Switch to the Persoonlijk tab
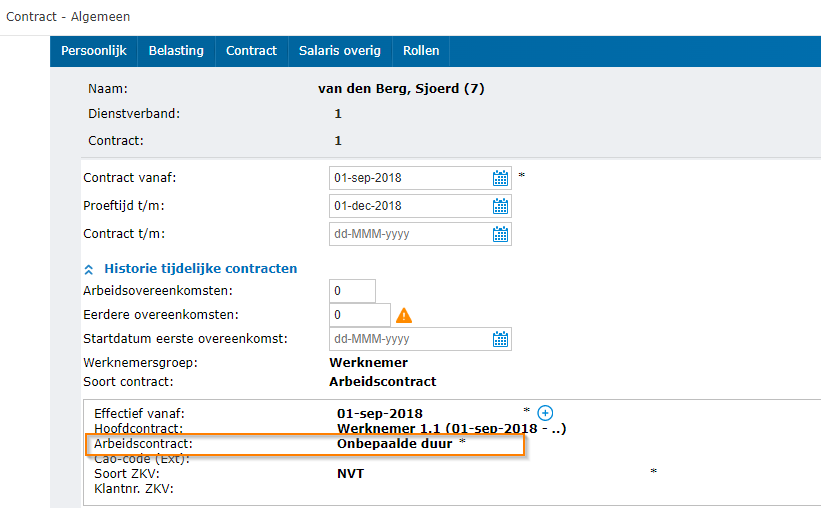This screenshot has width=821, height=508. 93,51
